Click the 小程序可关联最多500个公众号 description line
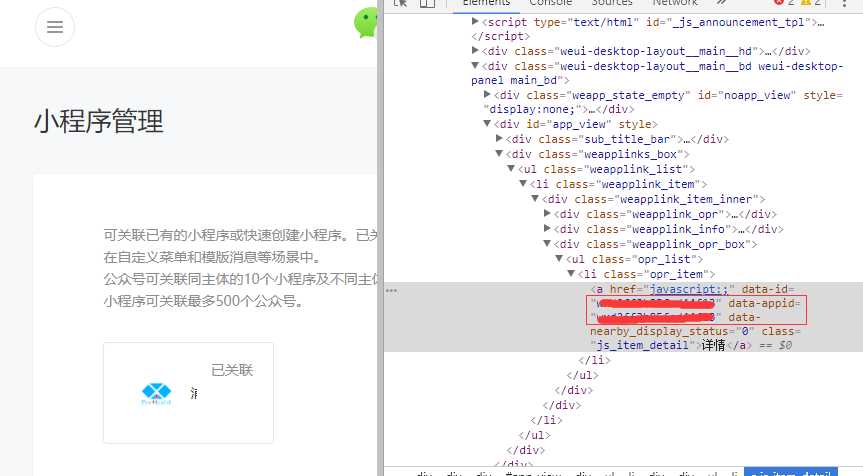863x476 pixels. [x=203, y=302]
